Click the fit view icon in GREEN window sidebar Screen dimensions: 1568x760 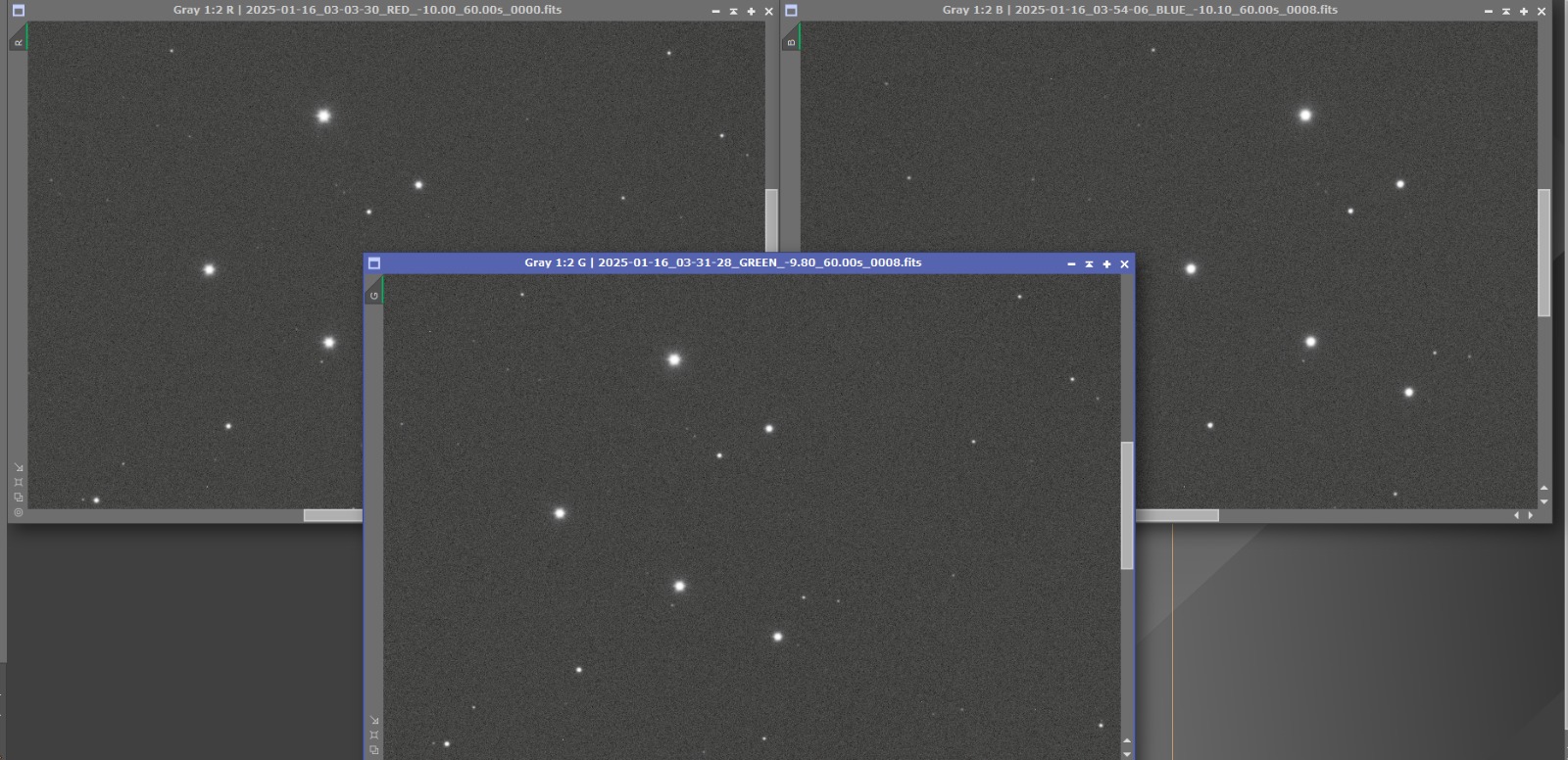(373, 736)
